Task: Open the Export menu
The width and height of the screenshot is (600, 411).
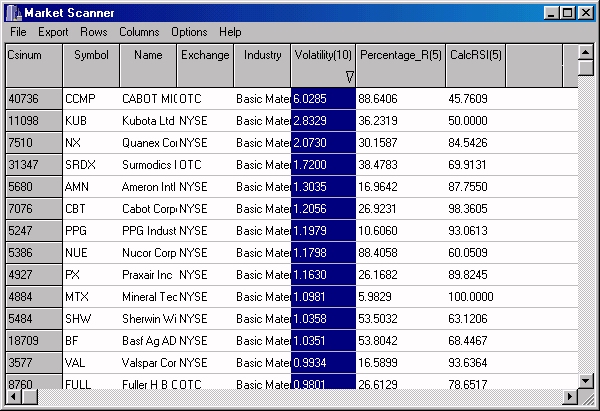Action: point(53,32)
